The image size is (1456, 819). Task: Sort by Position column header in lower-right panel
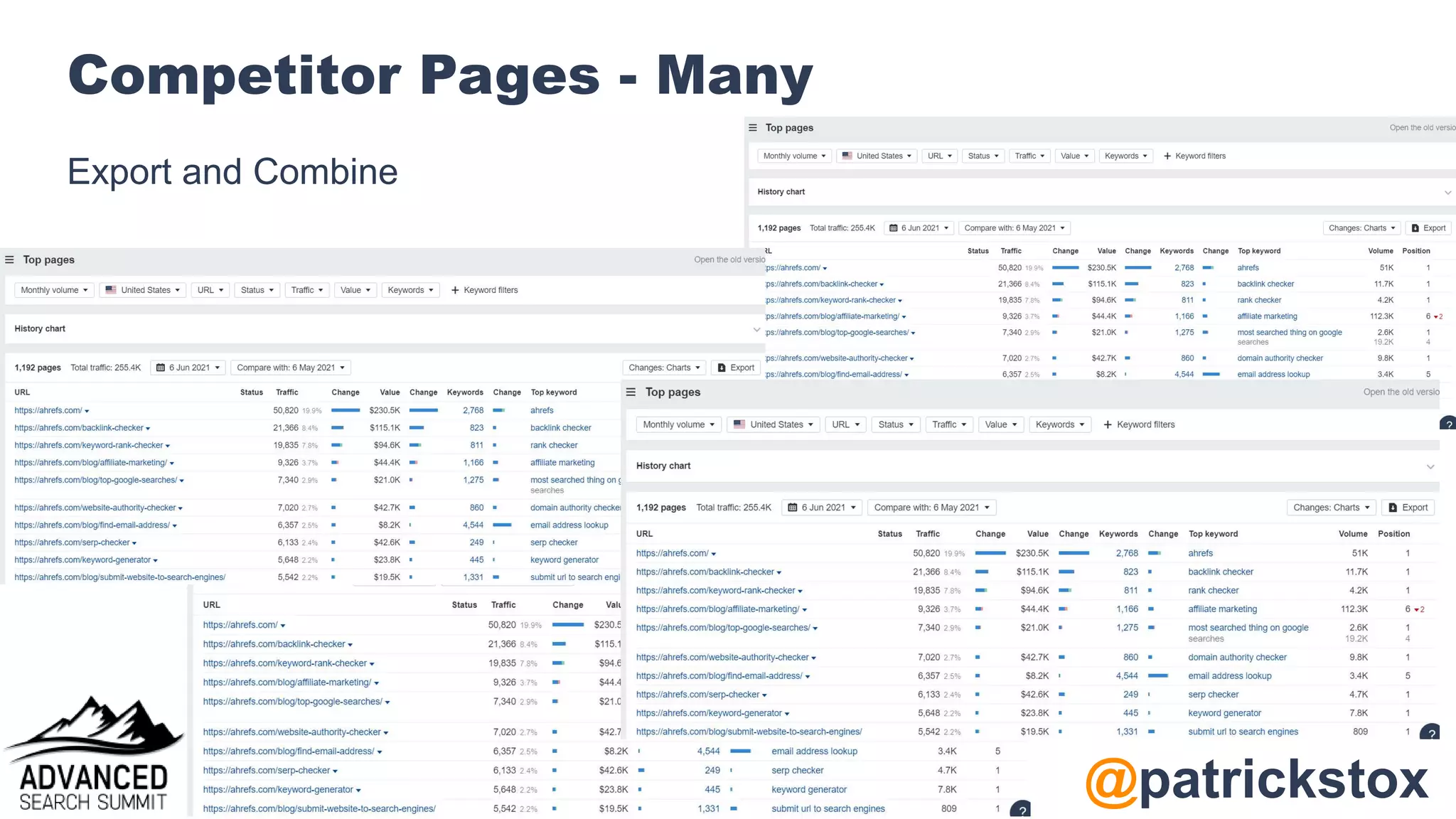click(1393, 534)
